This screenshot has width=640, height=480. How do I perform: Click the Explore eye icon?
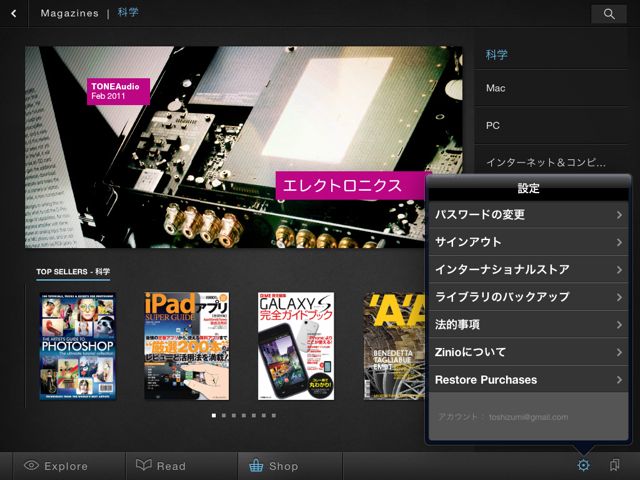(31, 465)
